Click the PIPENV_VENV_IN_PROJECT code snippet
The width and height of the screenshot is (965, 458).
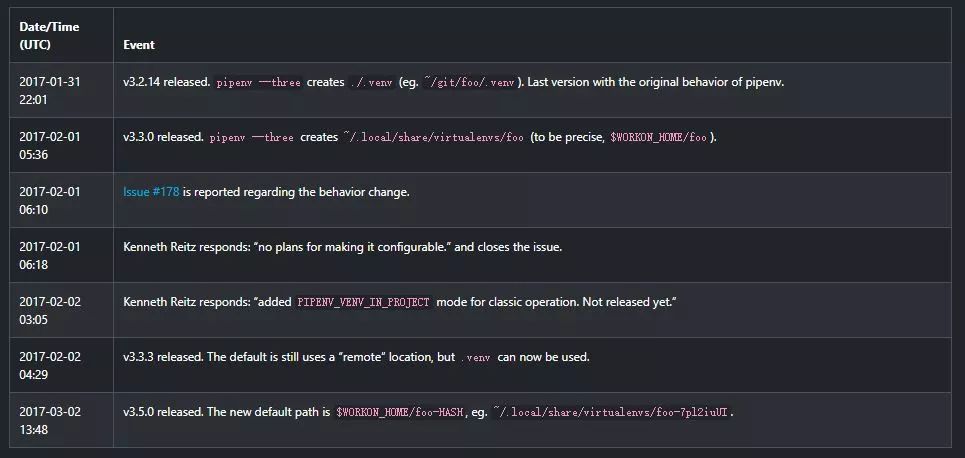click(x=364, y=302)
